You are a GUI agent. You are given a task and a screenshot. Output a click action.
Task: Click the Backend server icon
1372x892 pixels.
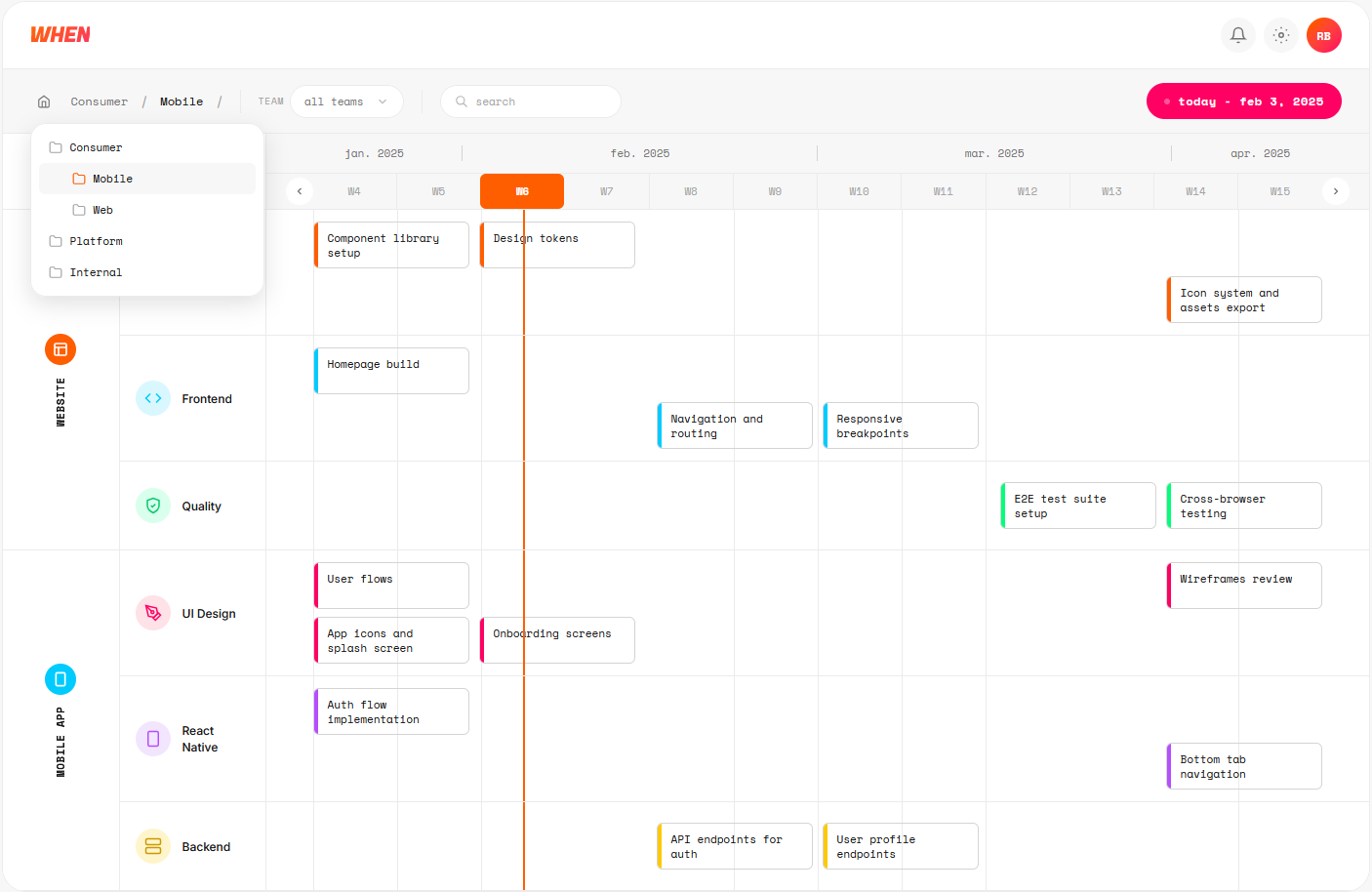(153, 846)
